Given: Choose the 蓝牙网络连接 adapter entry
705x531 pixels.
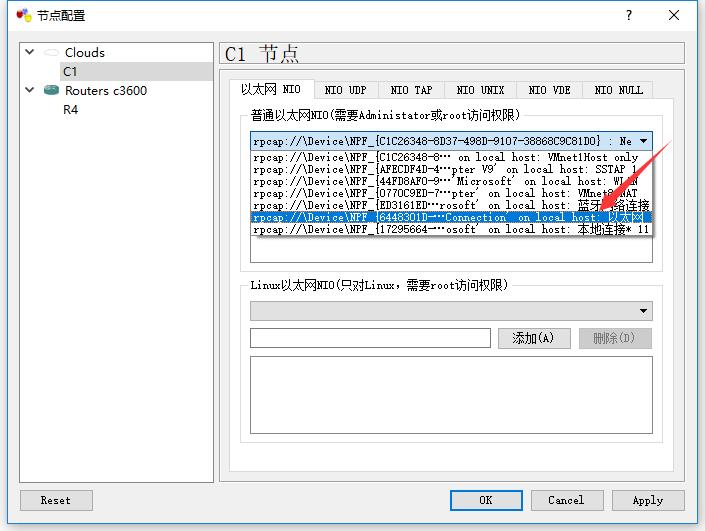Looking at the screenshot, I should coord(451,205).
